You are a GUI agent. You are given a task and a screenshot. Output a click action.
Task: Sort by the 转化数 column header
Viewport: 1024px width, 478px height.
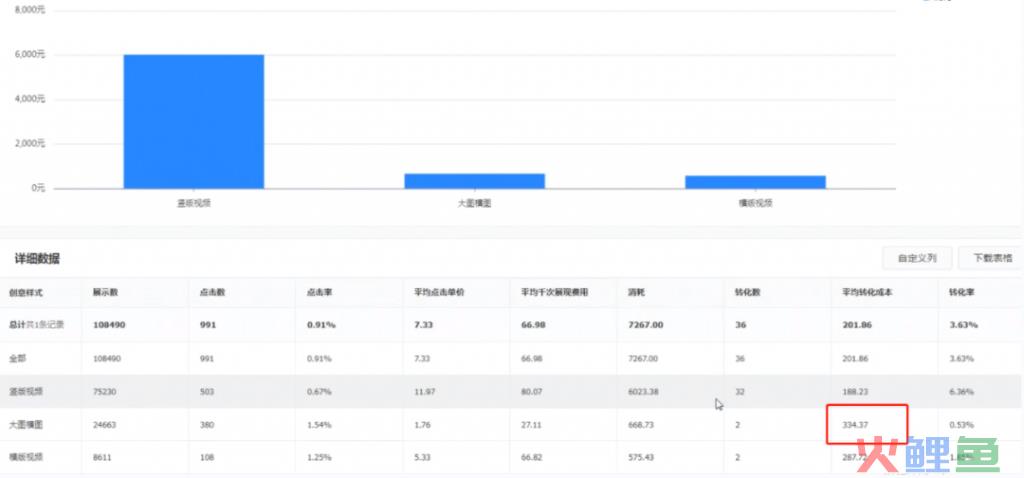point(748,293)
